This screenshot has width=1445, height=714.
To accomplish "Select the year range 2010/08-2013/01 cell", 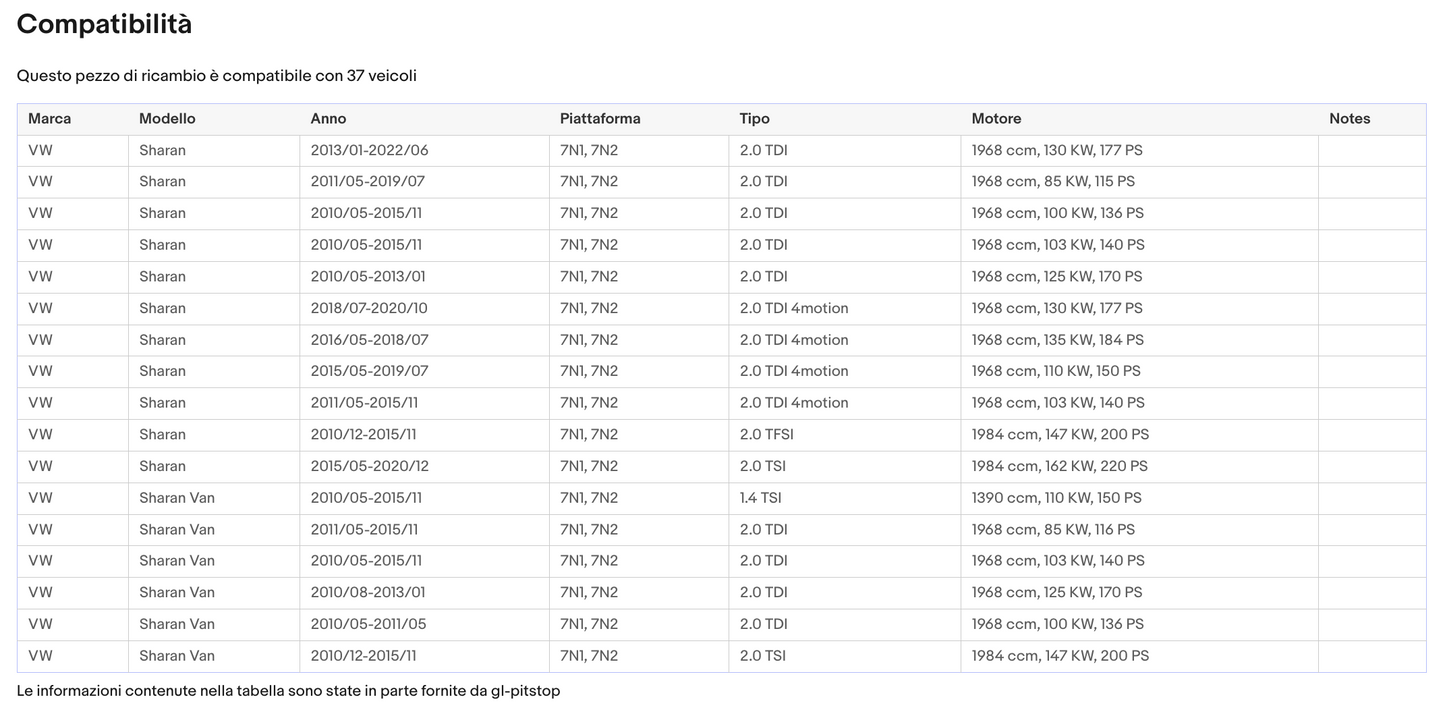I will click(367, 592).
